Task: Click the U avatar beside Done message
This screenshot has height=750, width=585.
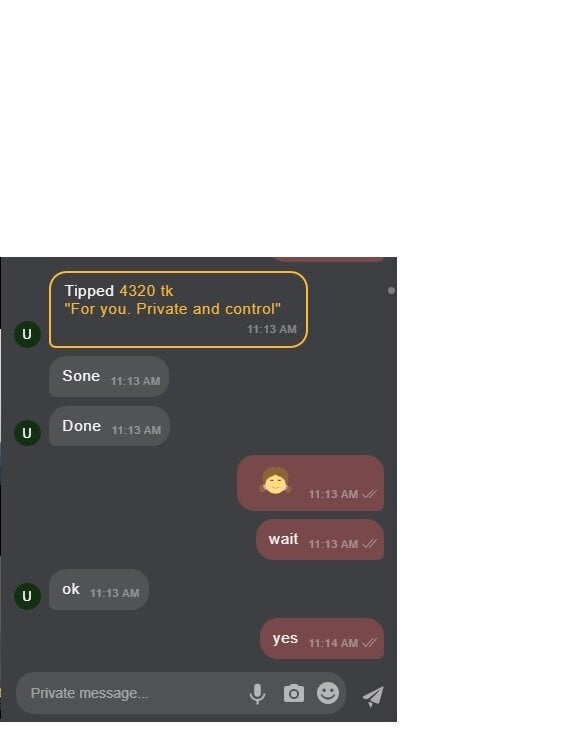Action: coord(27,432)
